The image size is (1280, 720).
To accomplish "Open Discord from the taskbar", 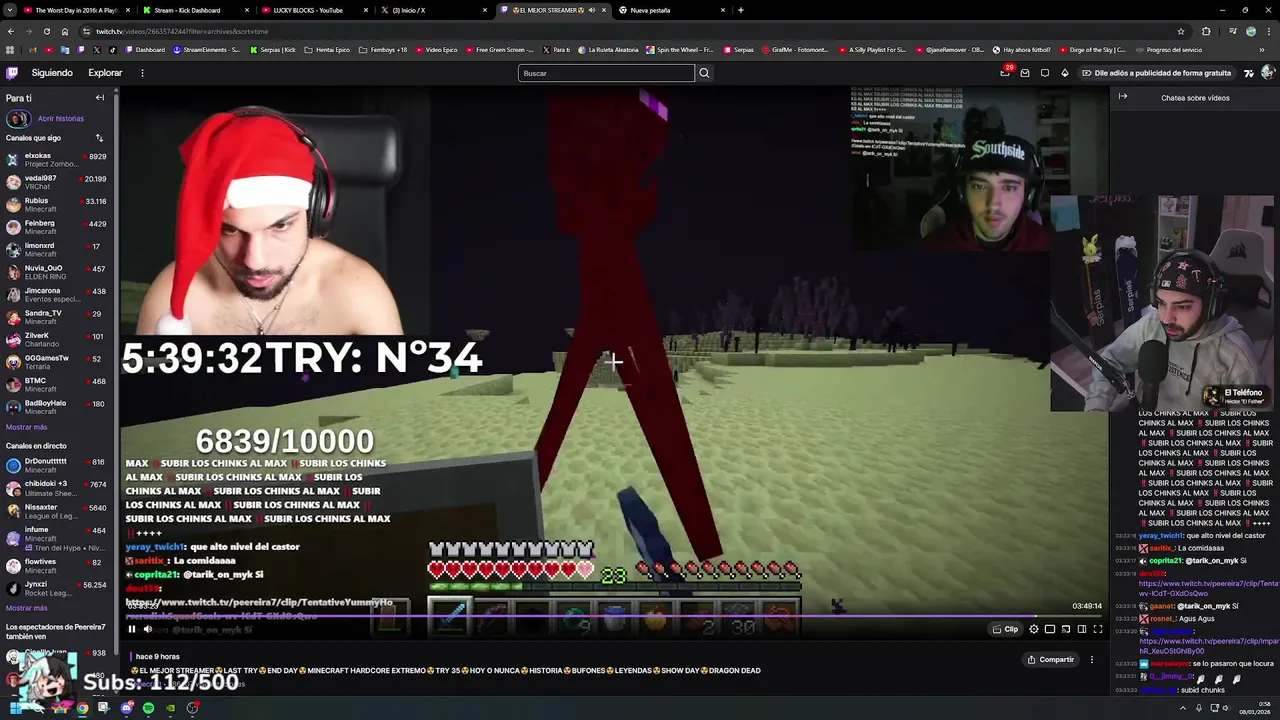I will point(127,708).
